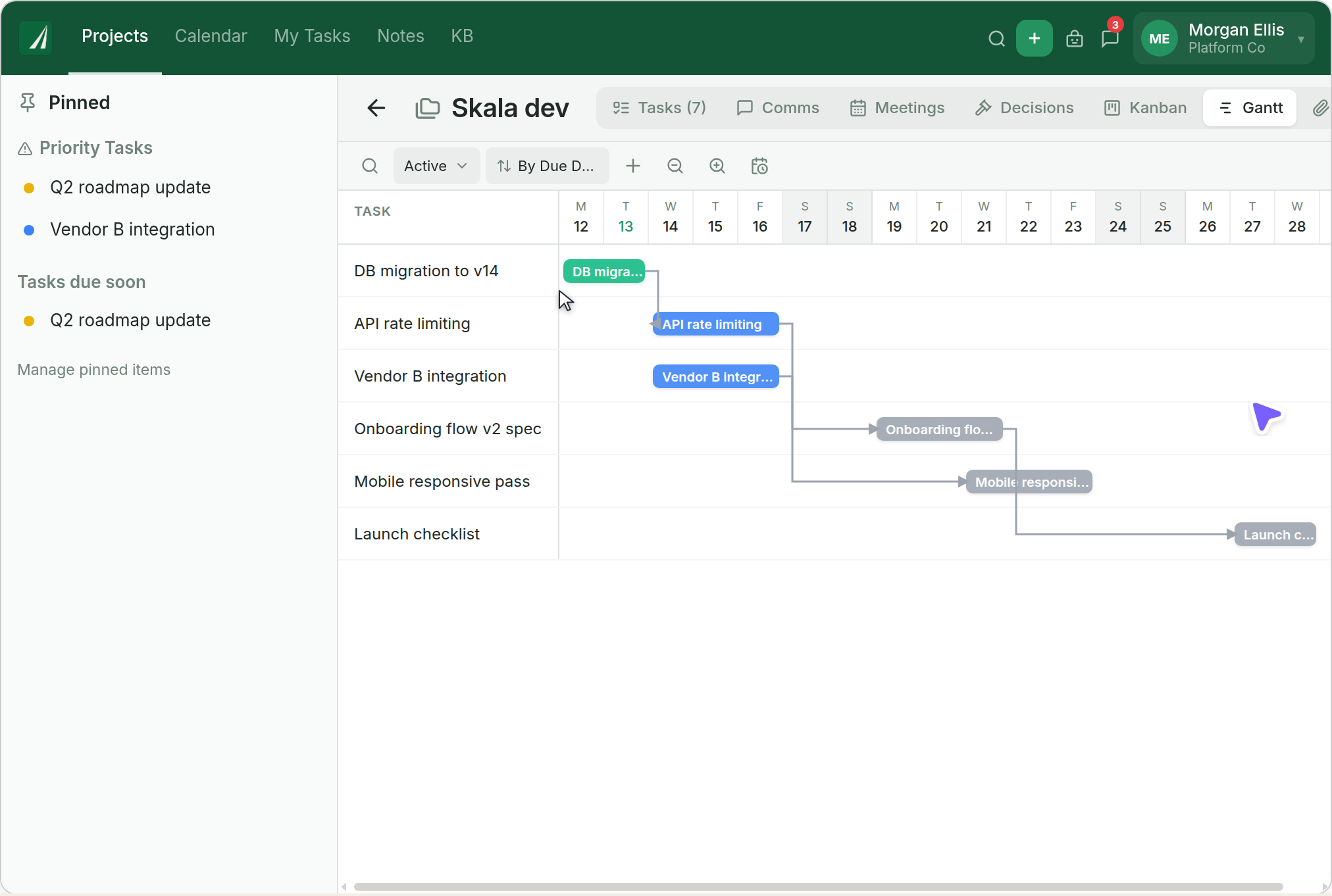The image size is (1332, 896).
Task: Select the green DB migration Gantt bar
Action: coord(603,272)
